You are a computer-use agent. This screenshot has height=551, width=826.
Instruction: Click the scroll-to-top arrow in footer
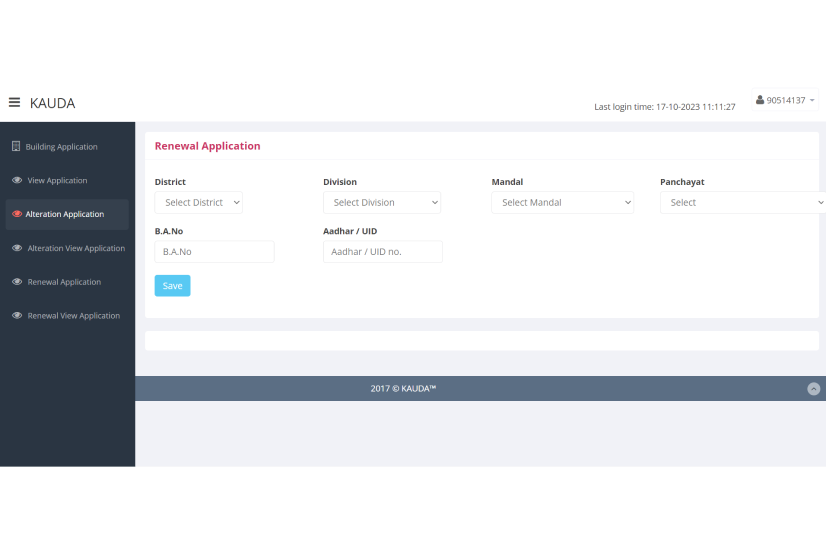(x=813, y=389)
